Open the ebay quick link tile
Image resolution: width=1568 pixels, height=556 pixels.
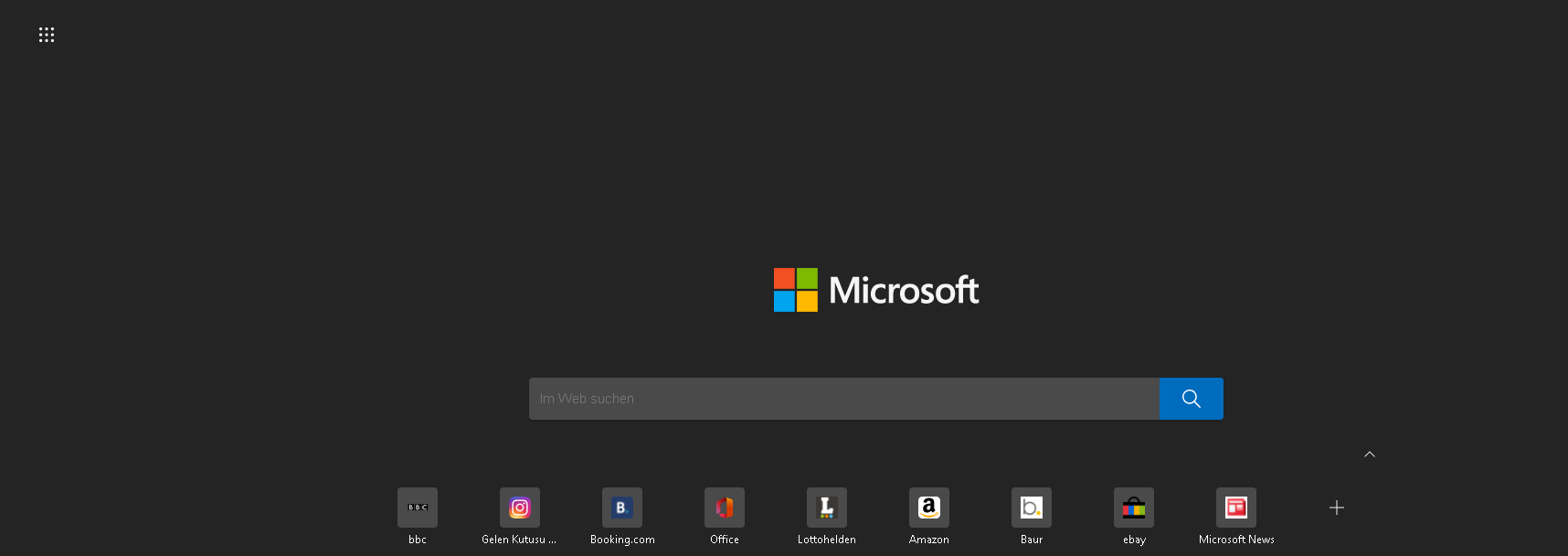coord(1134,508)
